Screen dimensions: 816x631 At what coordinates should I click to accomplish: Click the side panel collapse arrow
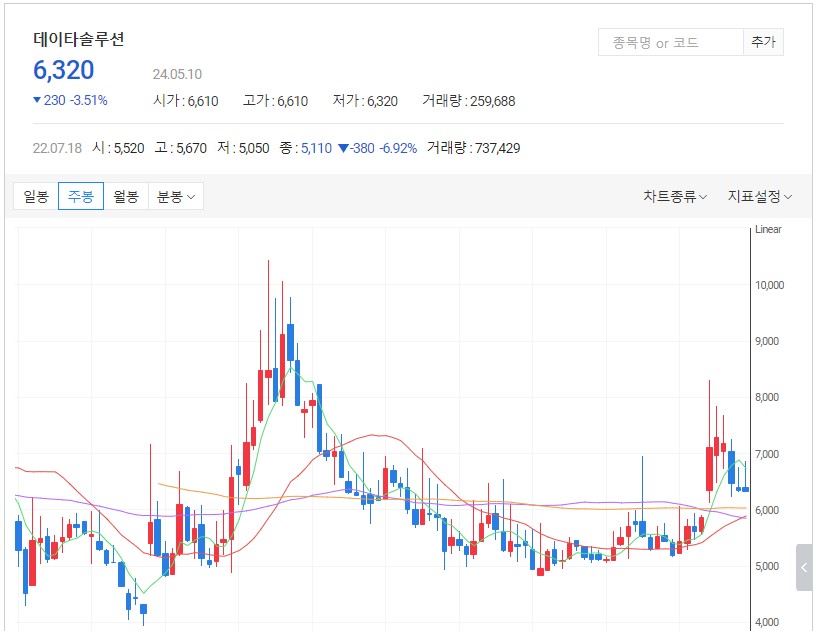pyautogui.click(x=804, y=568)
